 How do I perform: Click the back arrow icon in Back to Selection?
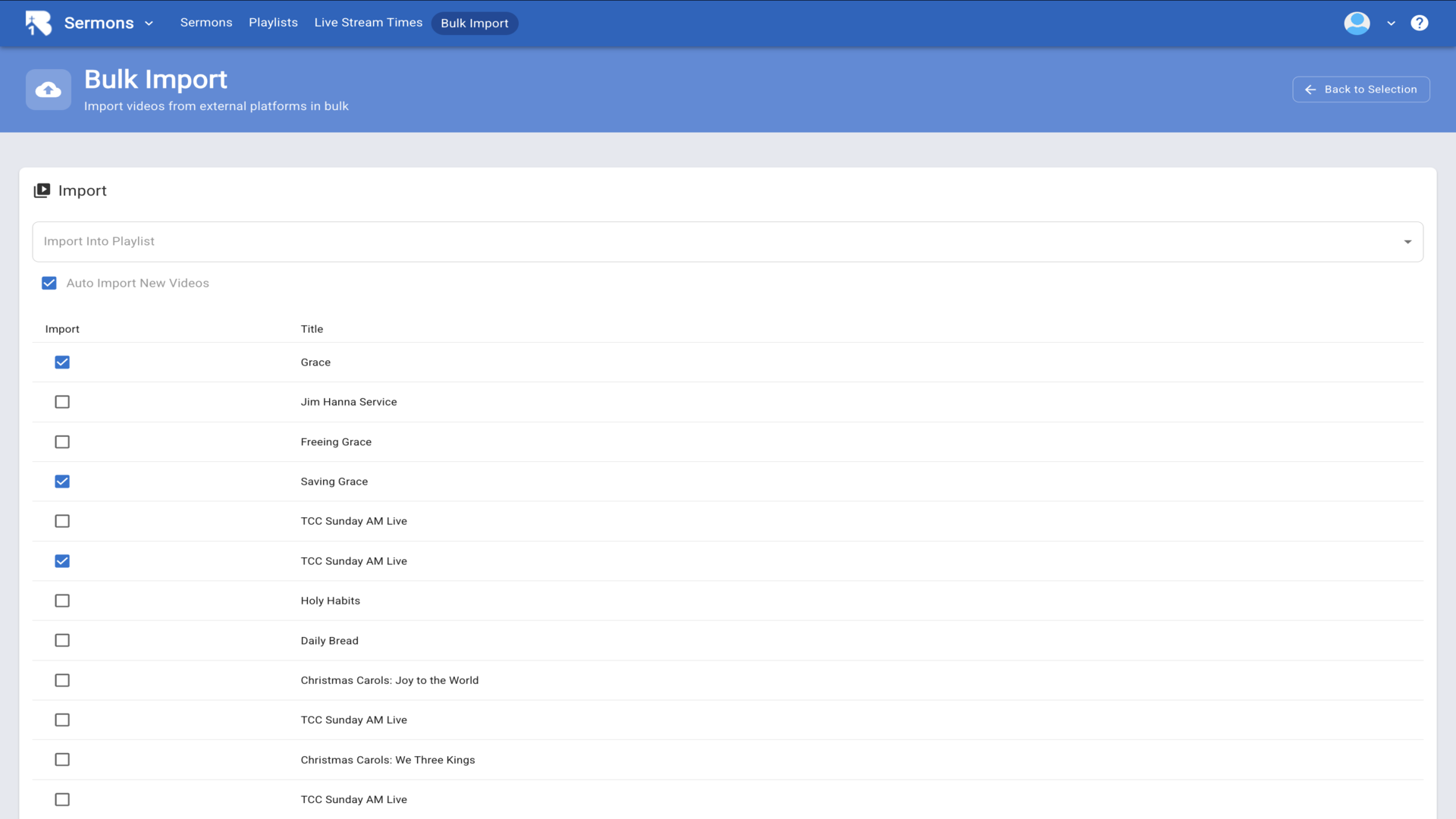click(1310, 89)
